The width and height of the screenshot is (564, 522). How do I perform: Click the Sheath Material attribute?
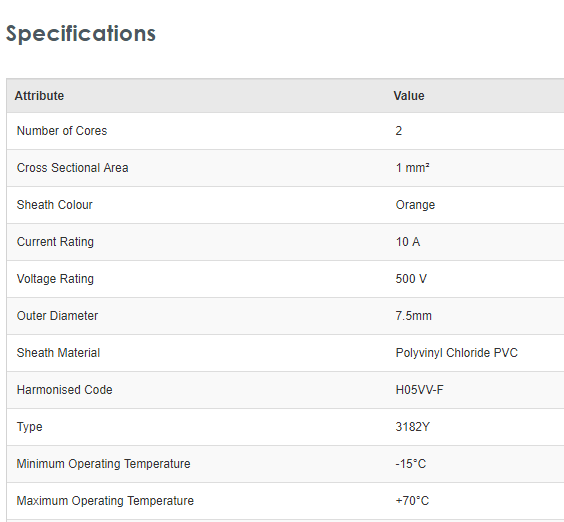pyautogui.click(x=58, y=353)
